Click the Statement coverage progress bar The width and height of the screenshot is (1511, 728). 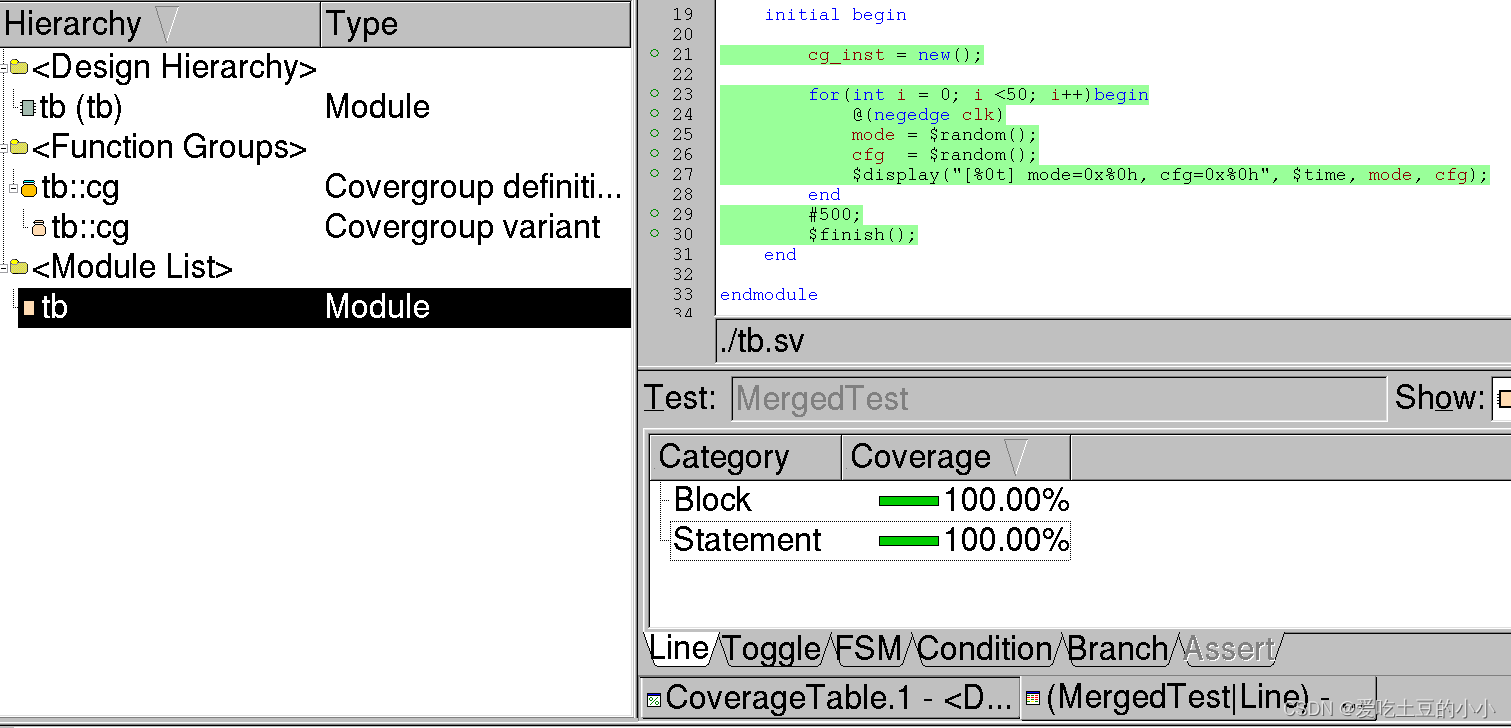click(908, 541)
